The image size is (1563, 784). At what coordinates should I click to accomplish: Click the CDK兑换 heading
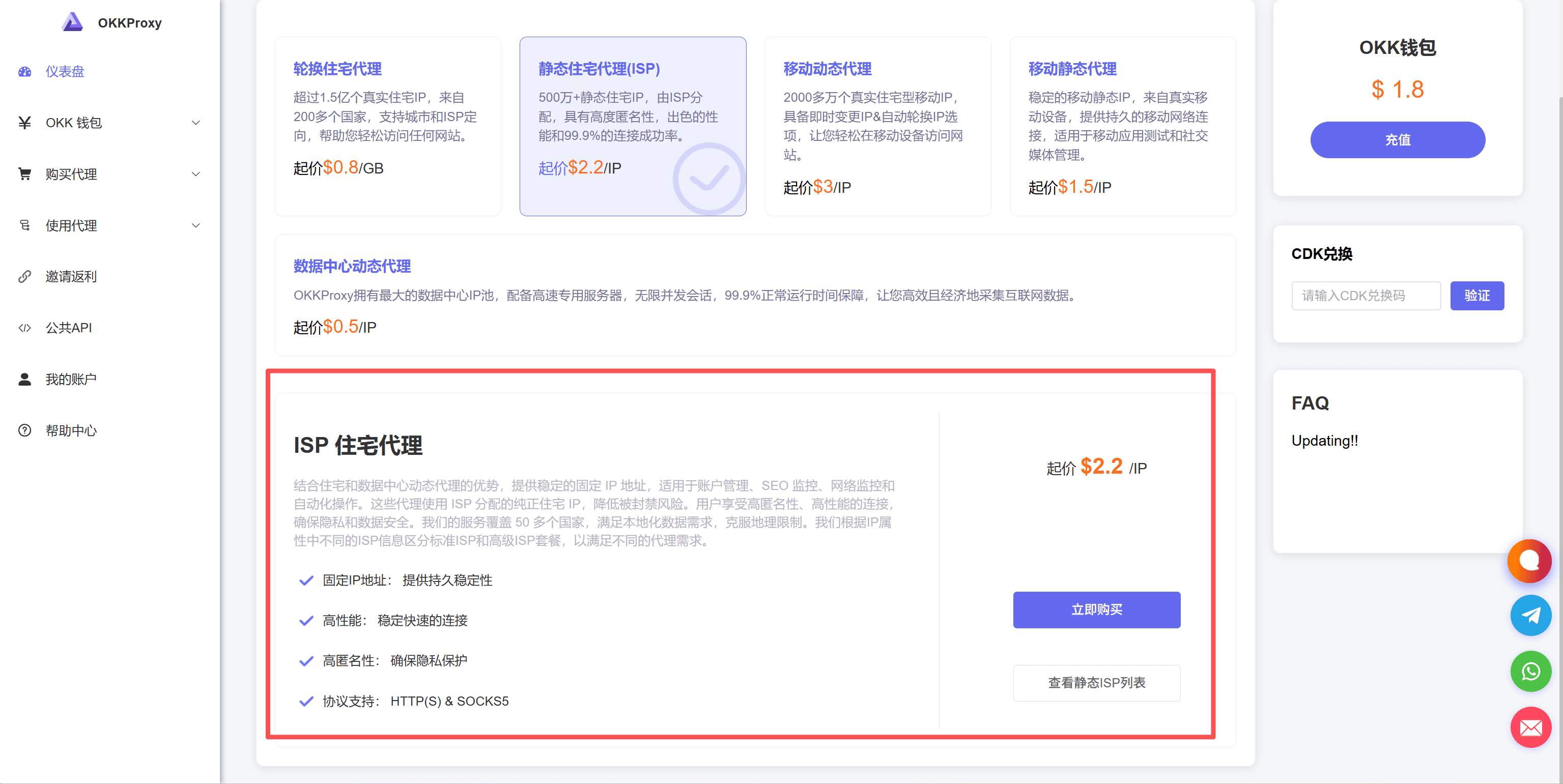[1322, 254]
